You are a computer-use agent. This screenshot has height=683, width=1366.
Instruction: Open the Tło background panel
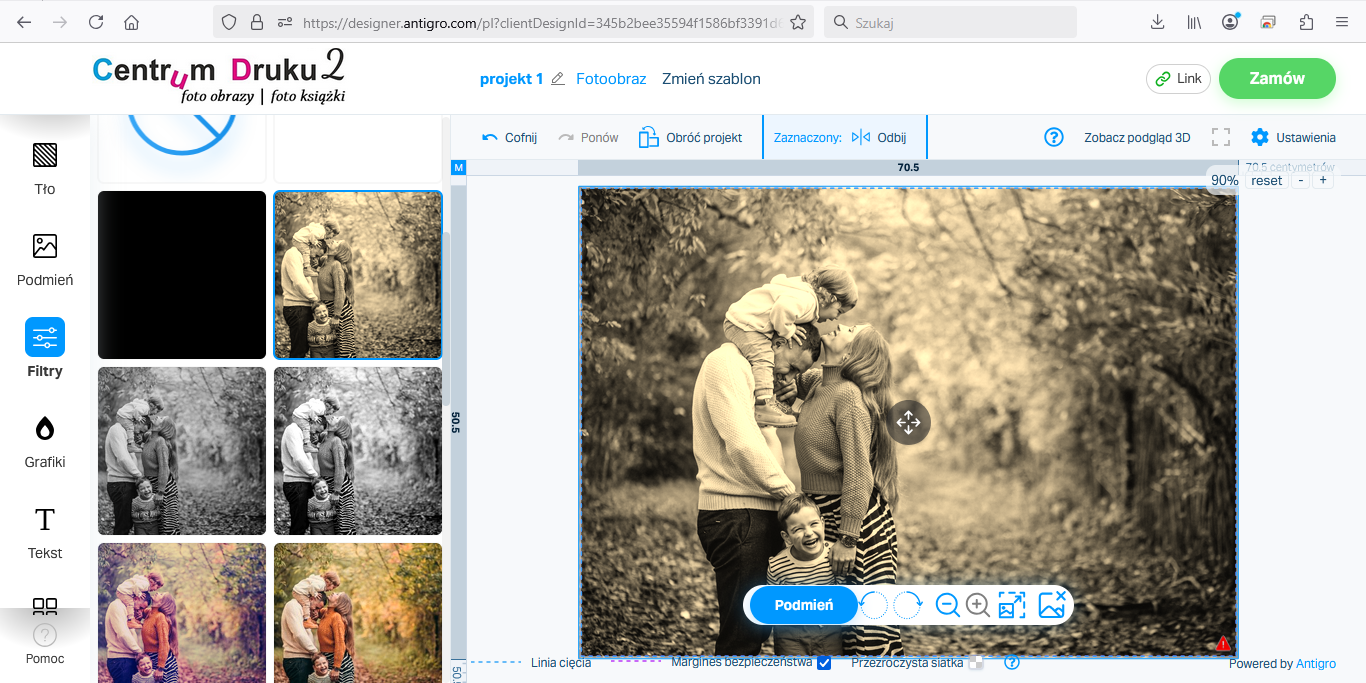(45, 167)
